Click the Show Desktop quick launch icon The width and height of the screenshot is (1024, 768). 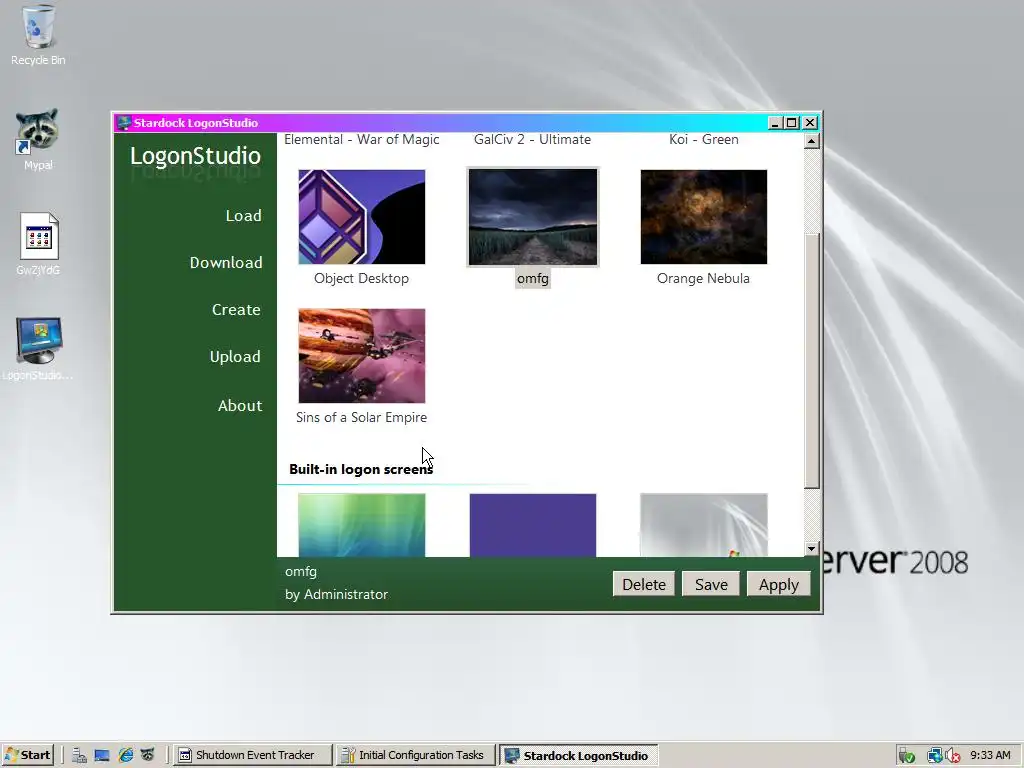(102, 756)
